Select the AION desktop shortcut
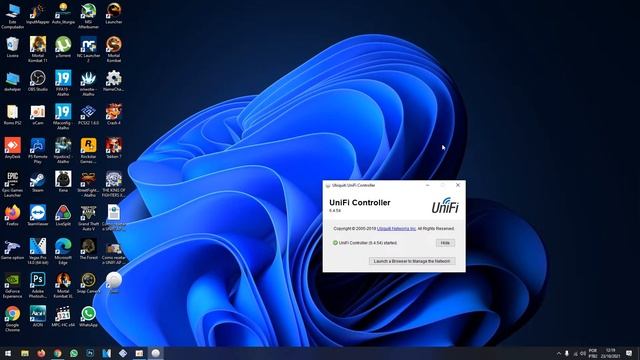 38,316
